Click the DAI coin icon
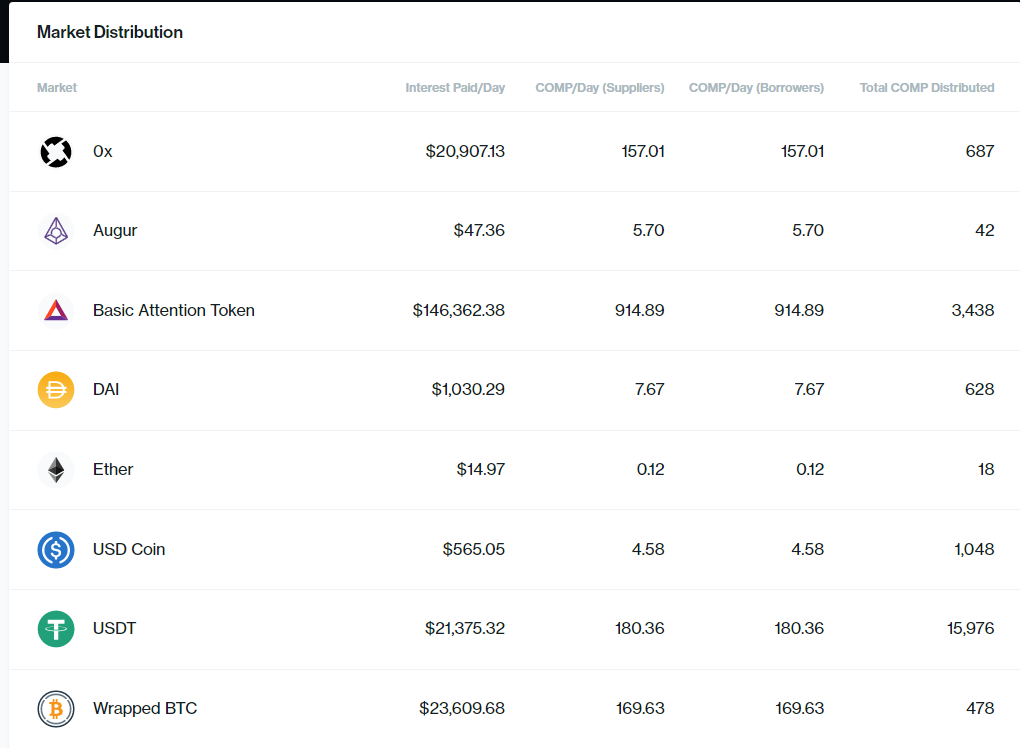 coord(56,390)
